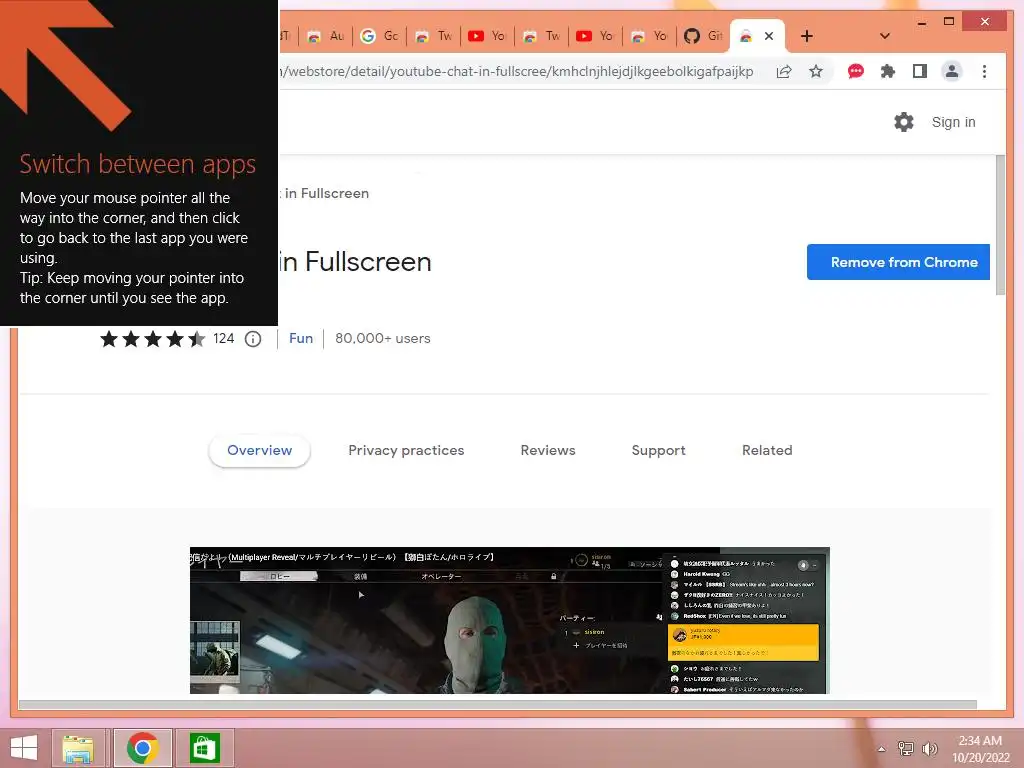The width and height of the screenshot is (1024, 768).
Task: Click Sign in link
Action: click(953, 122)
